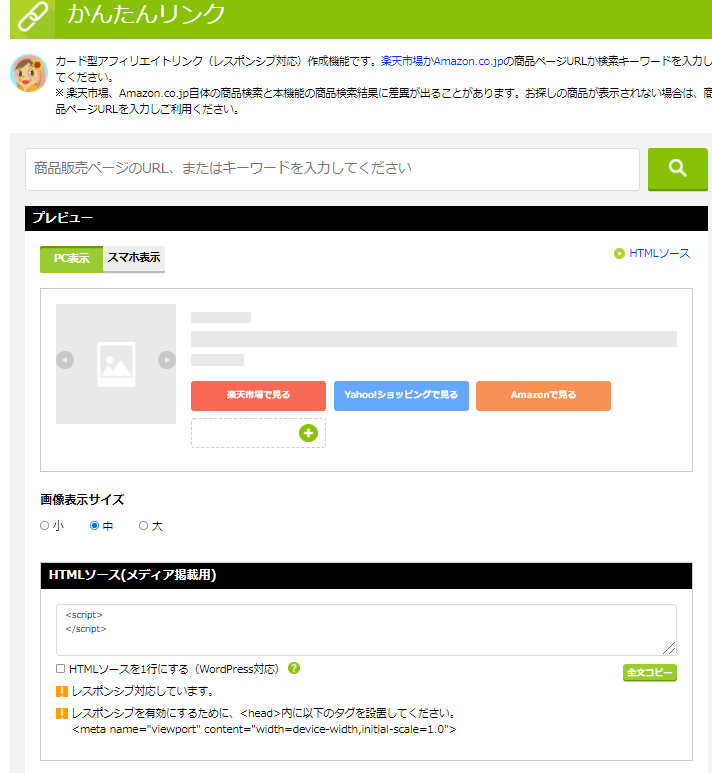
Task: Click the cartoon mascot avatar
Action: coord(29,73)
